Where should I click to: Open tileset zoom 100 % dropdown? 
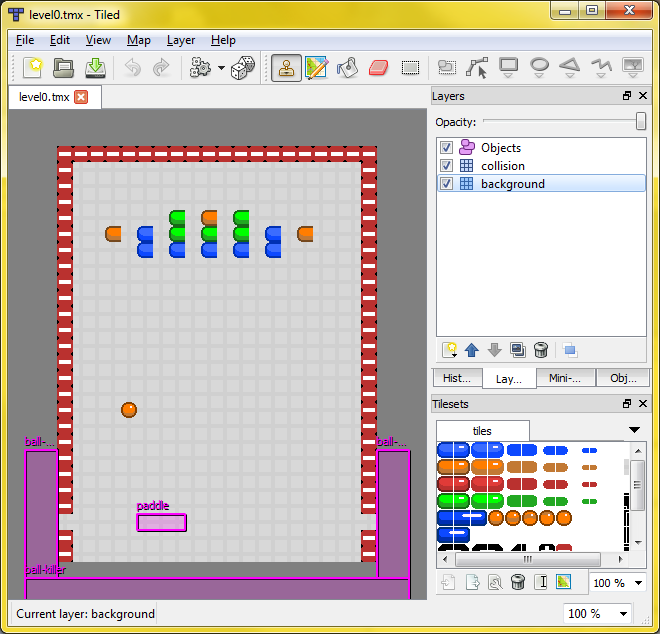(639, 583)
